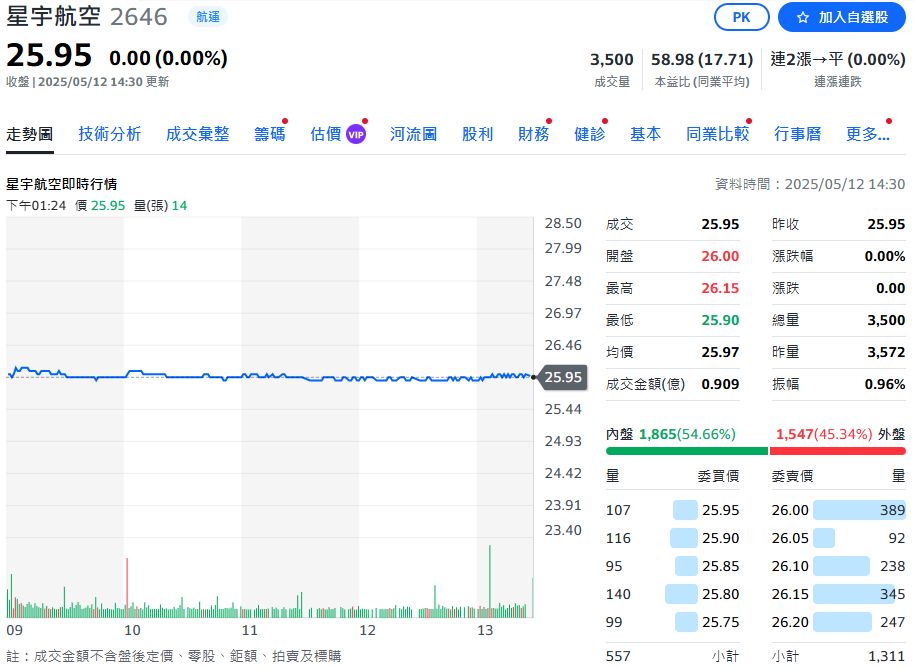Click bid price 25.80 row

[672, 594]
